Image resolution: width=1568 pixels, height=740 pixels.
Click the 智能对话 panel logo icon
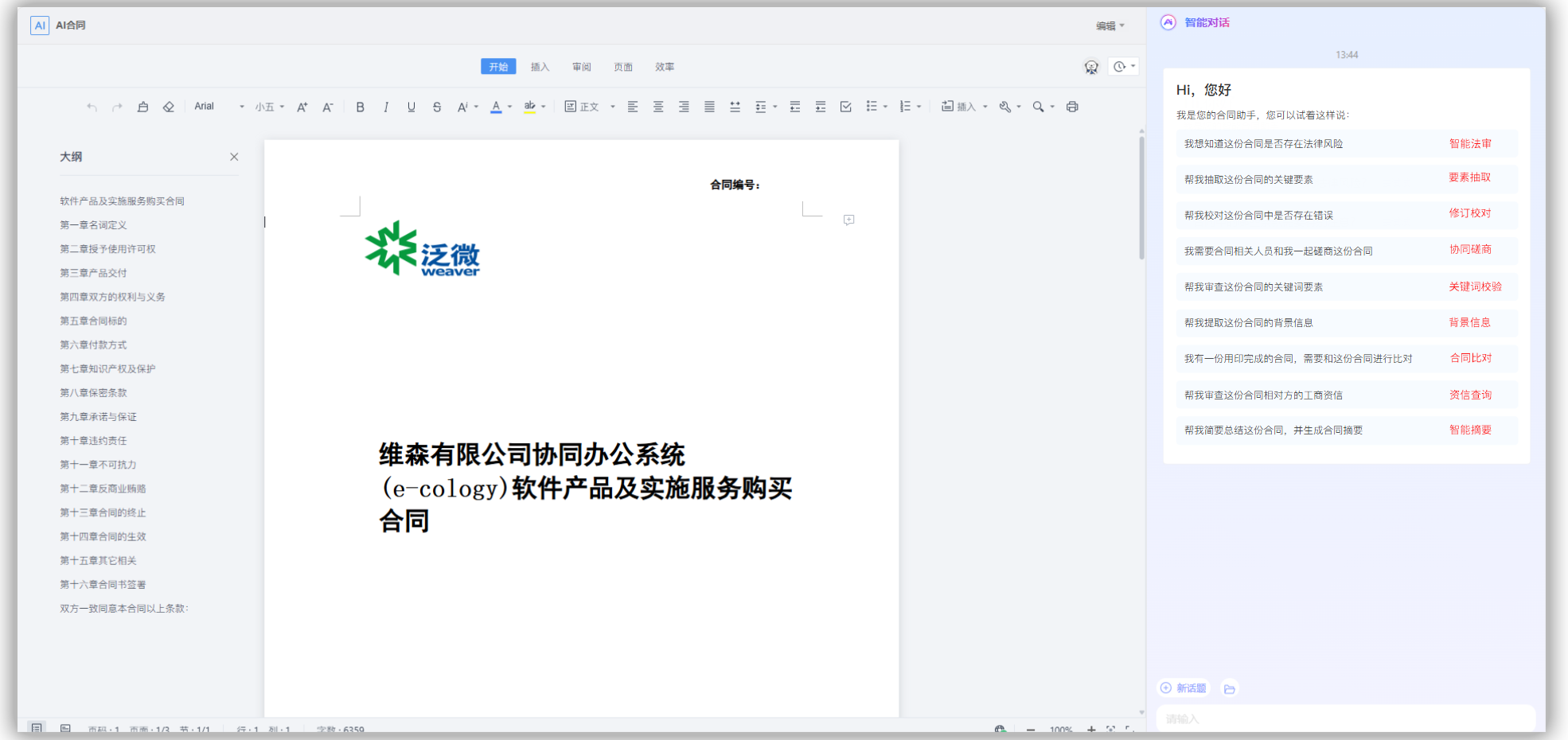[1168, 22]
